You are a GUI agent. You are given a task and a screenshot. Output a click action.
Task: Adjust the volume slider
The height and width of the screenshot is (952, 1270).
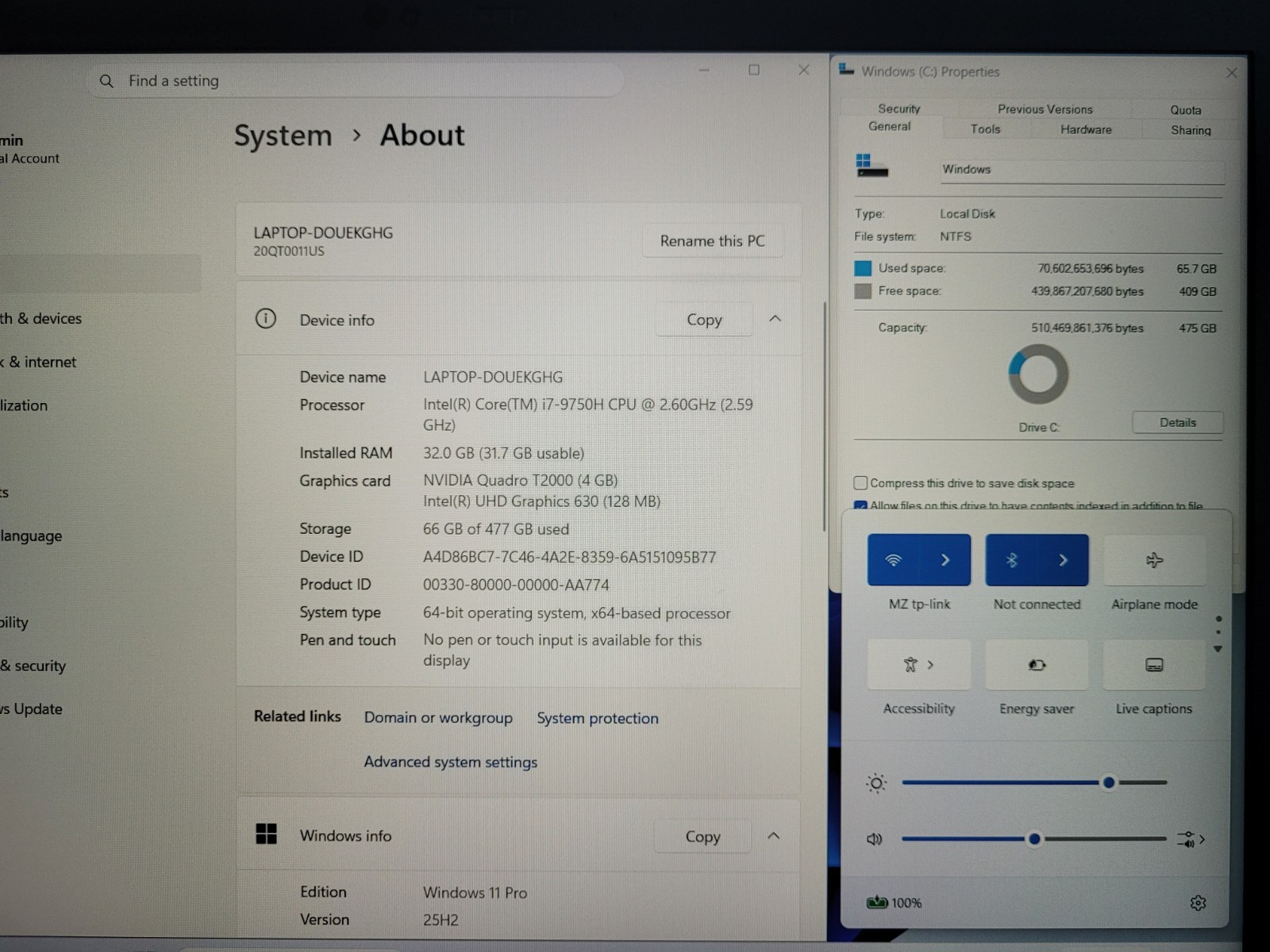(1034, 839)
